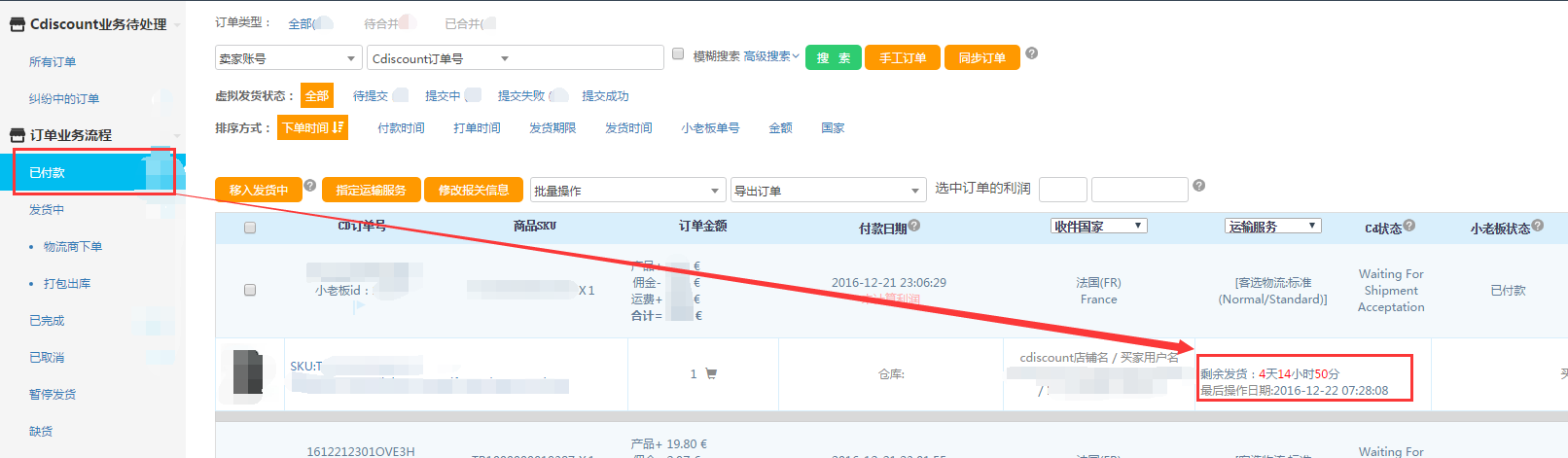Click payment date 2016-12-21 23:06:29
This screenshot has height=458, width=1568.
click(x=889, y=282)
